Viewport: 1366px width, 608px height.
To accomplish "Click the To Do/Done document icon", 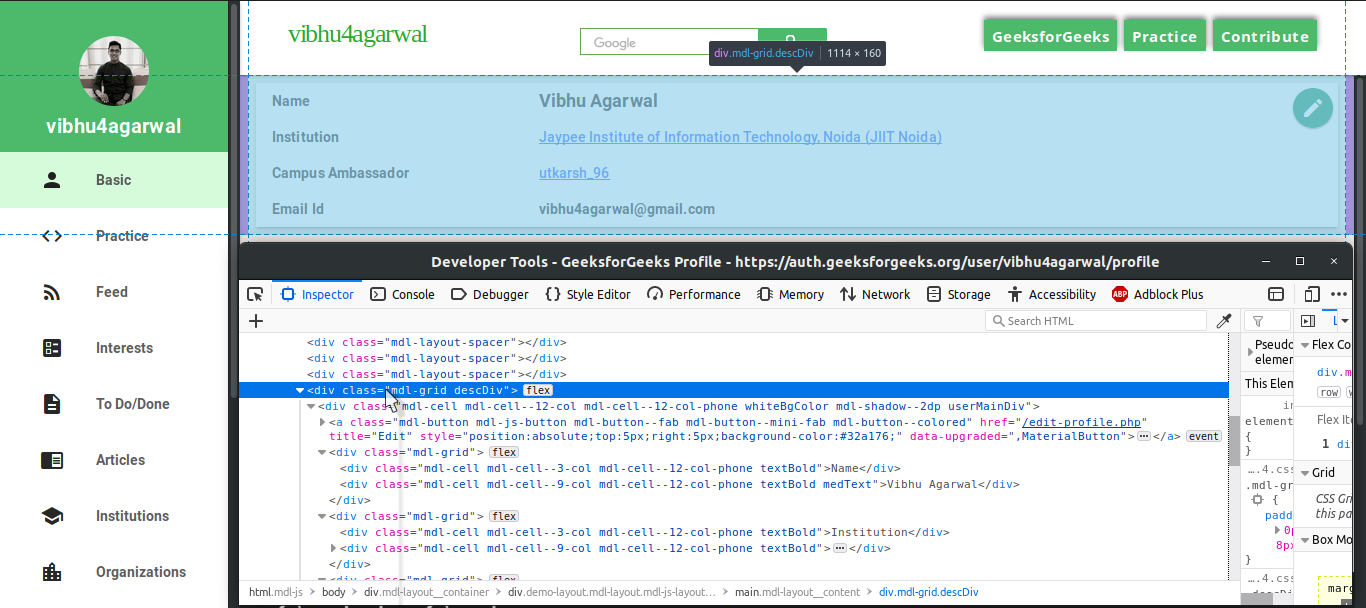I will point(52,404).
